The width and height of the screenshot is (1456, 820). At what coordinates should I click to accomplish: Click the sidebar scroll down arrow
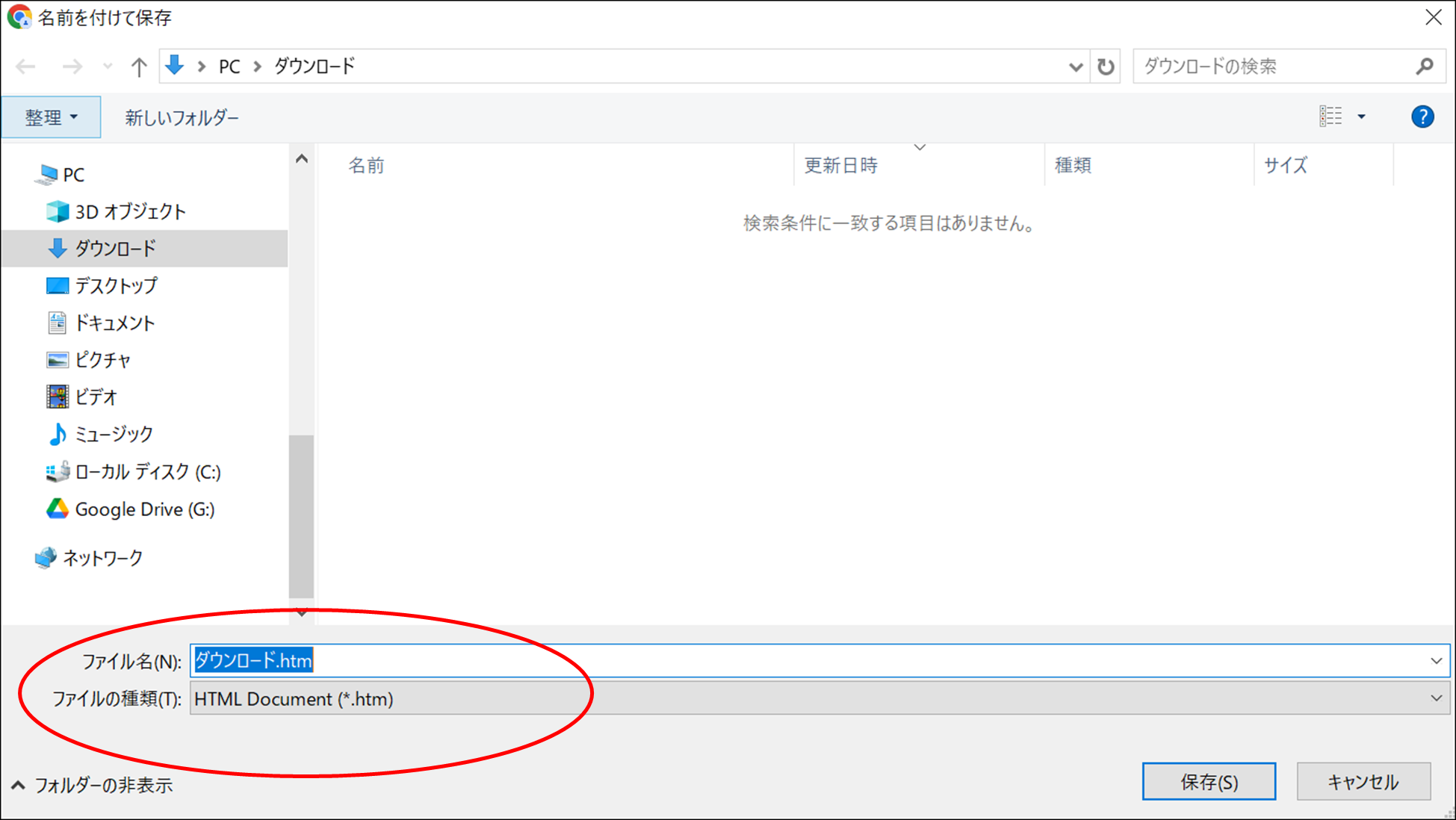coord(302,613)
